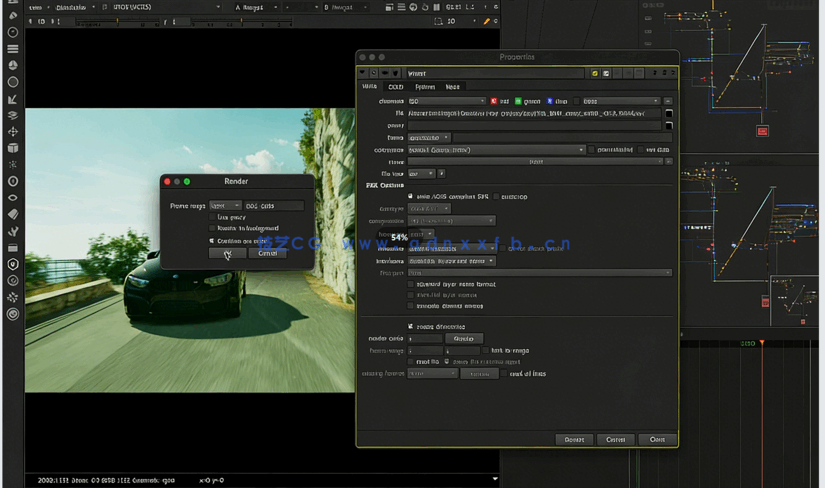Expand the colorspace dropdown
825x488 pixels.
coord(495,150)
